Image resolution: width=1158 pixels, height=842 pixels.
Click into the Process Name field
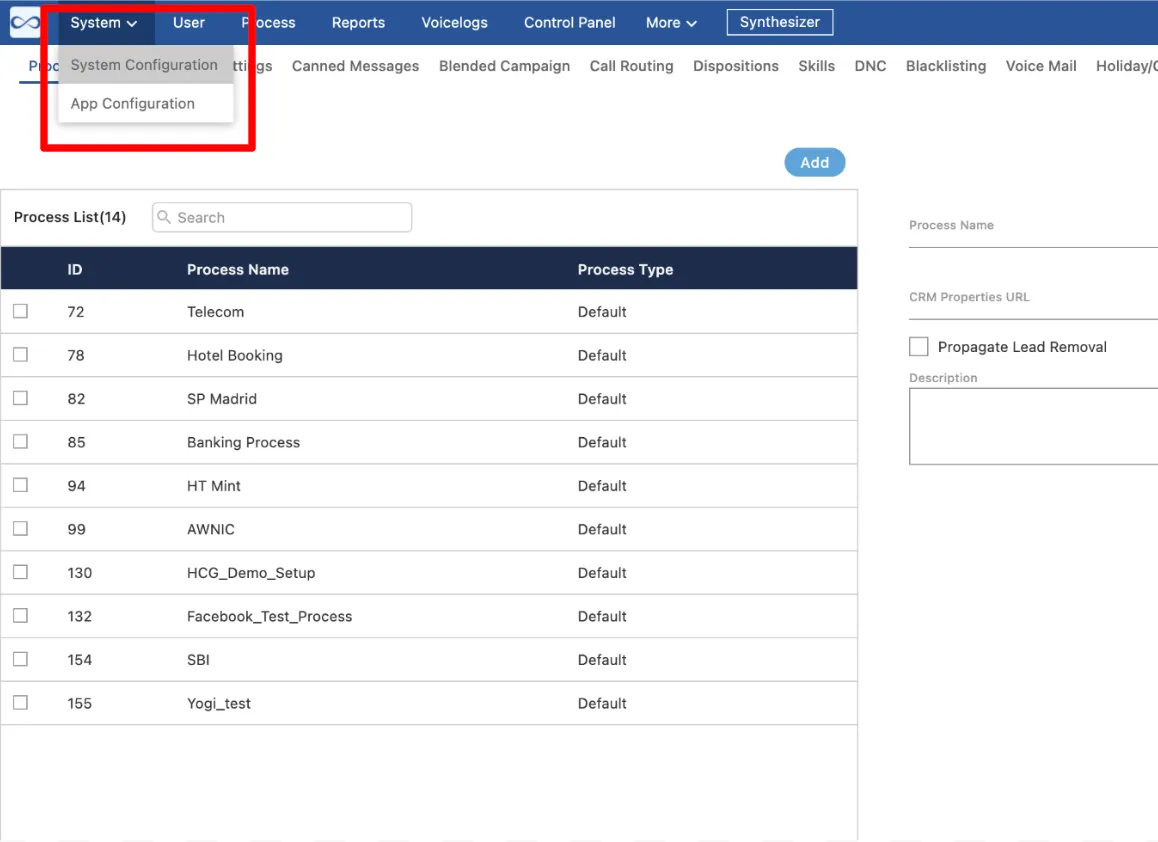(1033, 233)
